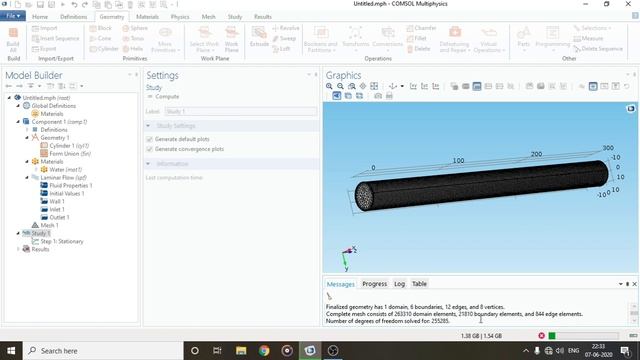Select the Wall 1 node
The width and height of the screenshot is (640, 360).
(52, 201)
